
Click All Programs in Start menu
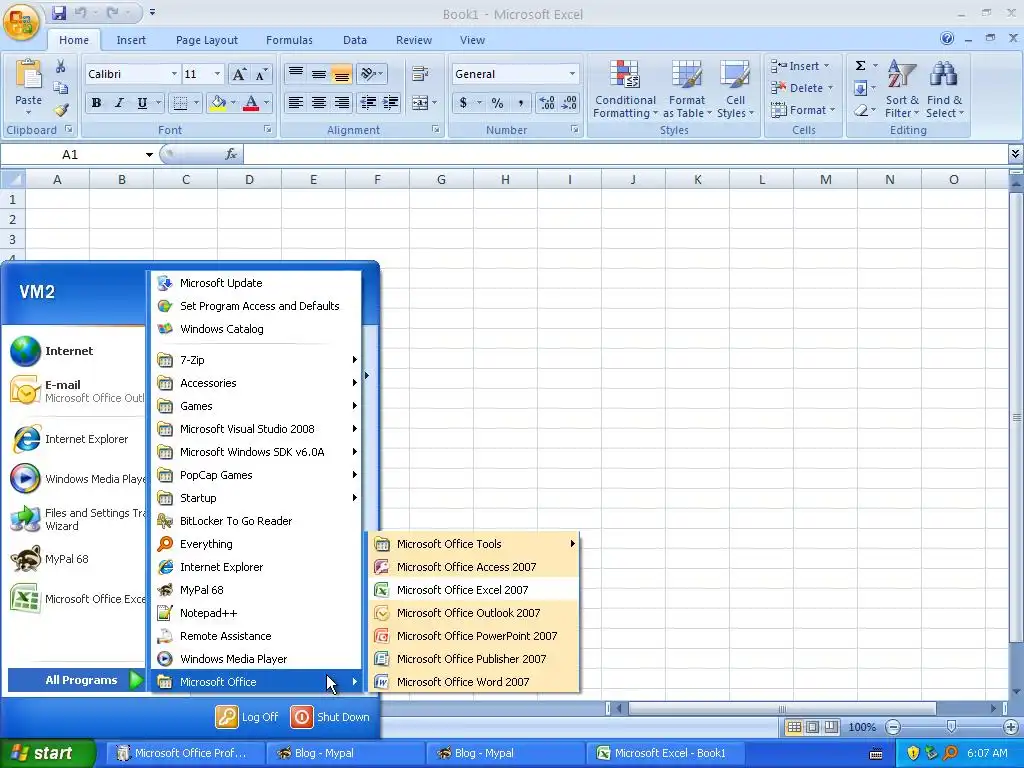point(76,680)
